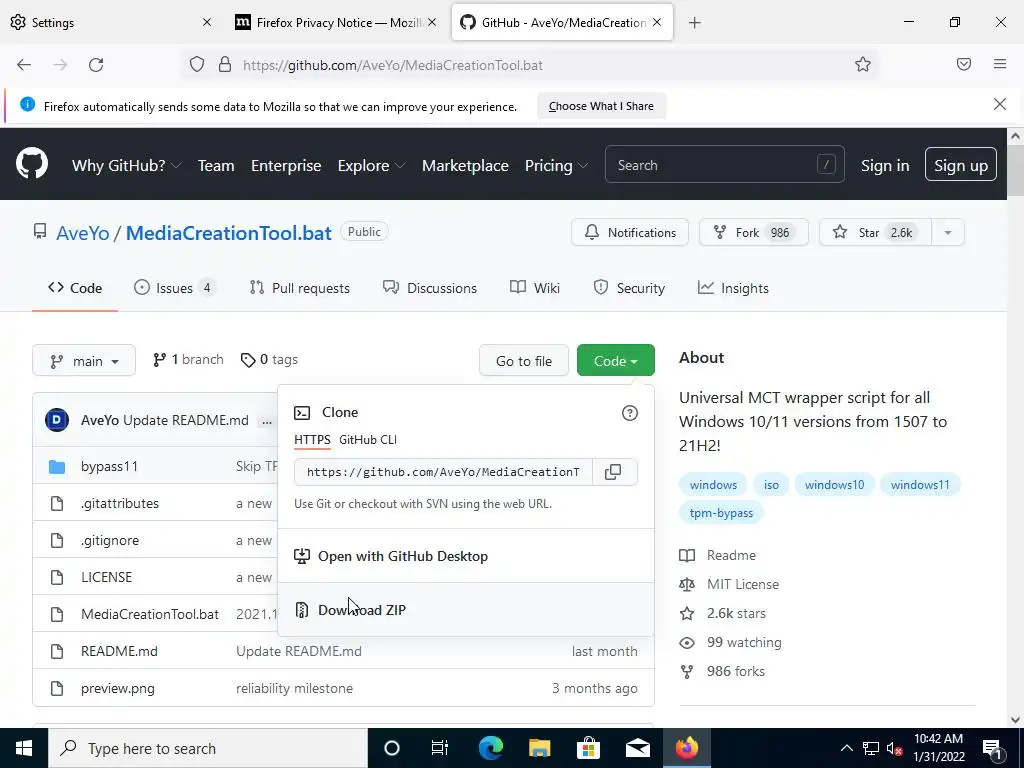This screenshot has height=768, width=1024.
Task: Open the Issues tab
Action: (x=174, y=288)
